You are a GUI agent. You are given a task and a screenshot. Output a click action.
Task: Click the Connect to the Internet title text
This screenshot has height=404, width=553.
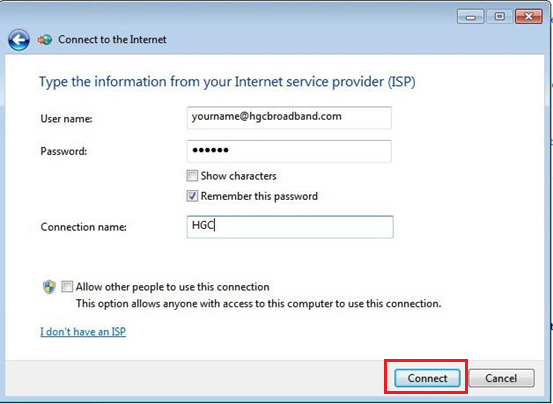pos(112,39)
